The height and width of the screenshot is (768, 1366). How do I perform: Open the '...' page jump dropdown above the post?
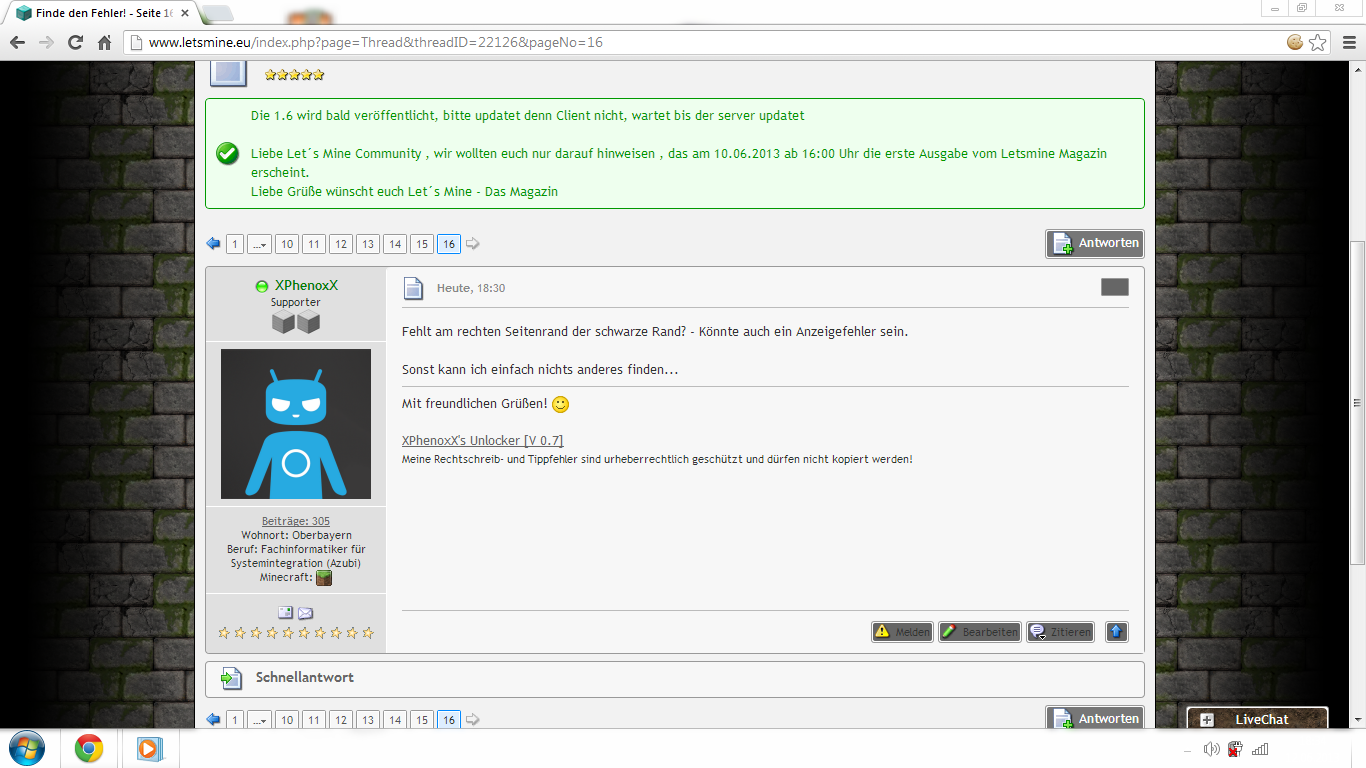coord(259,244)
